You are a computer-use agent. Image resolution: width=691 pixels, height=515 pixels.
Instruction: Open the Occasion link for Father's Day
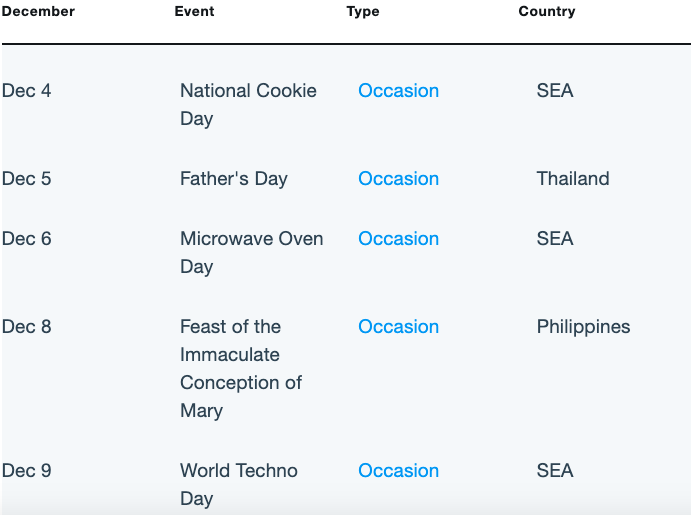pos(398,179)
